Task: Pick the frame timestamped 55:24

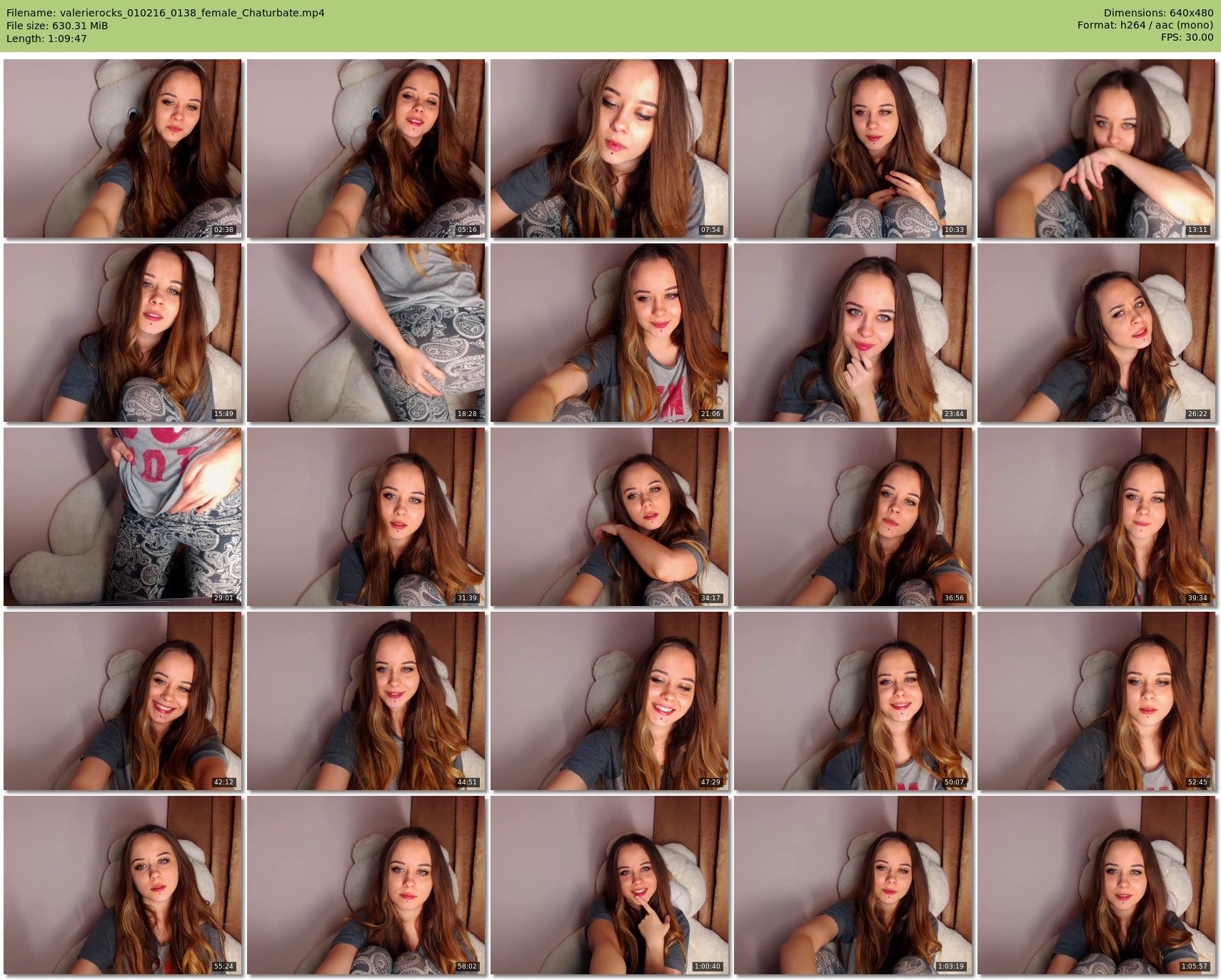Action: [122, 885]
